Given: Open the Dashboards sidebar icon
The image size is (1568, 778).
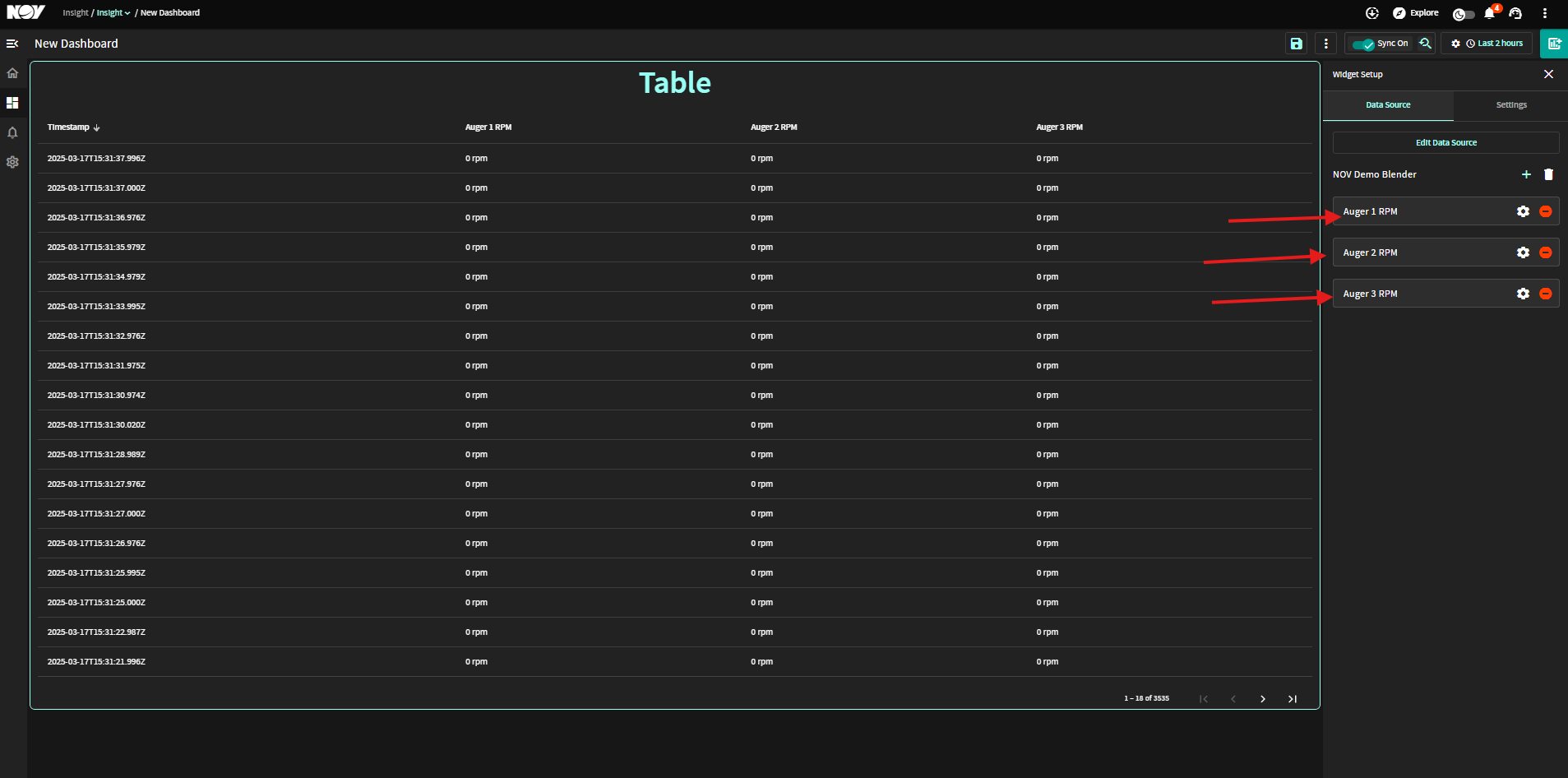Looking at the screenshot, I should (x=12, y=103).
